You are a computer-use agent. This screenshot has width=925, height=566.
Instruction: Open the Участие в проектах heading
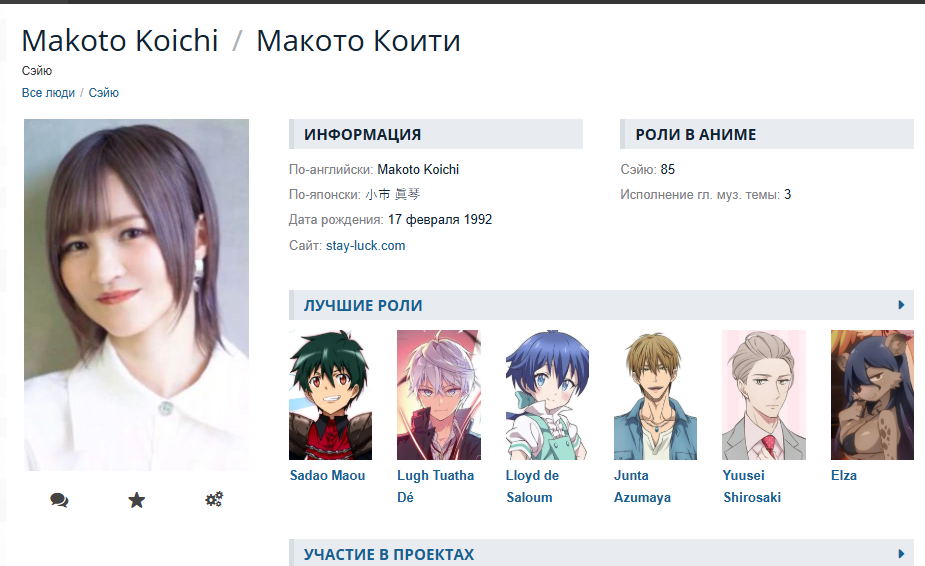point(389,554)
